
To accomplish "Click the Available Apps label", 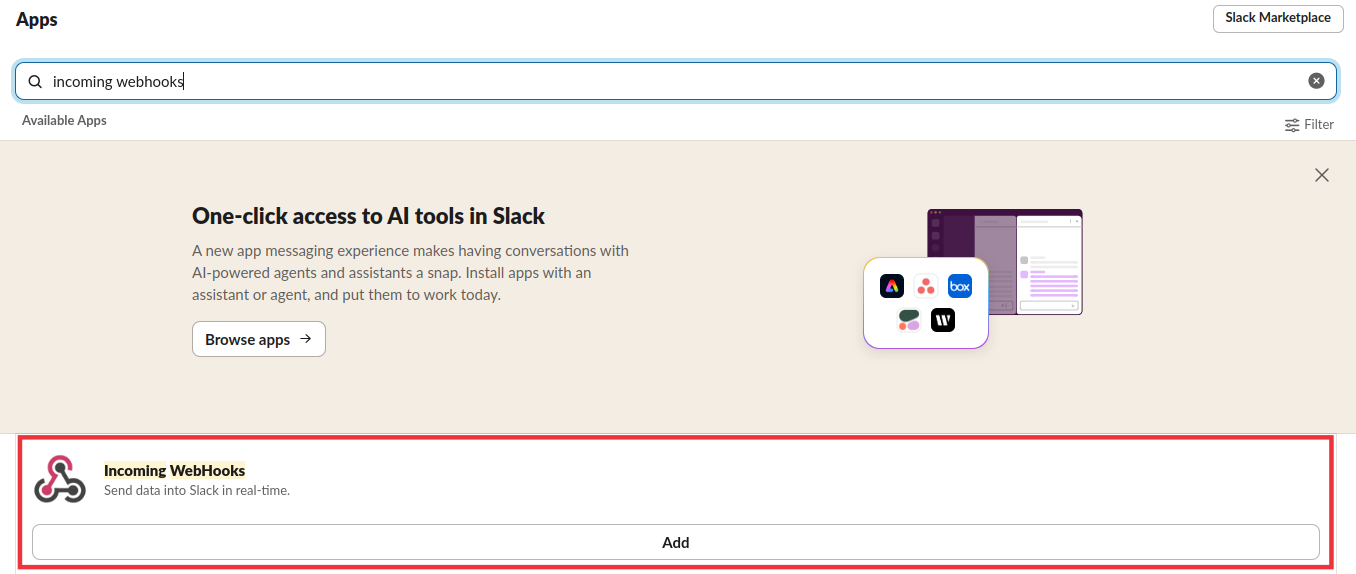I will 64,120.
